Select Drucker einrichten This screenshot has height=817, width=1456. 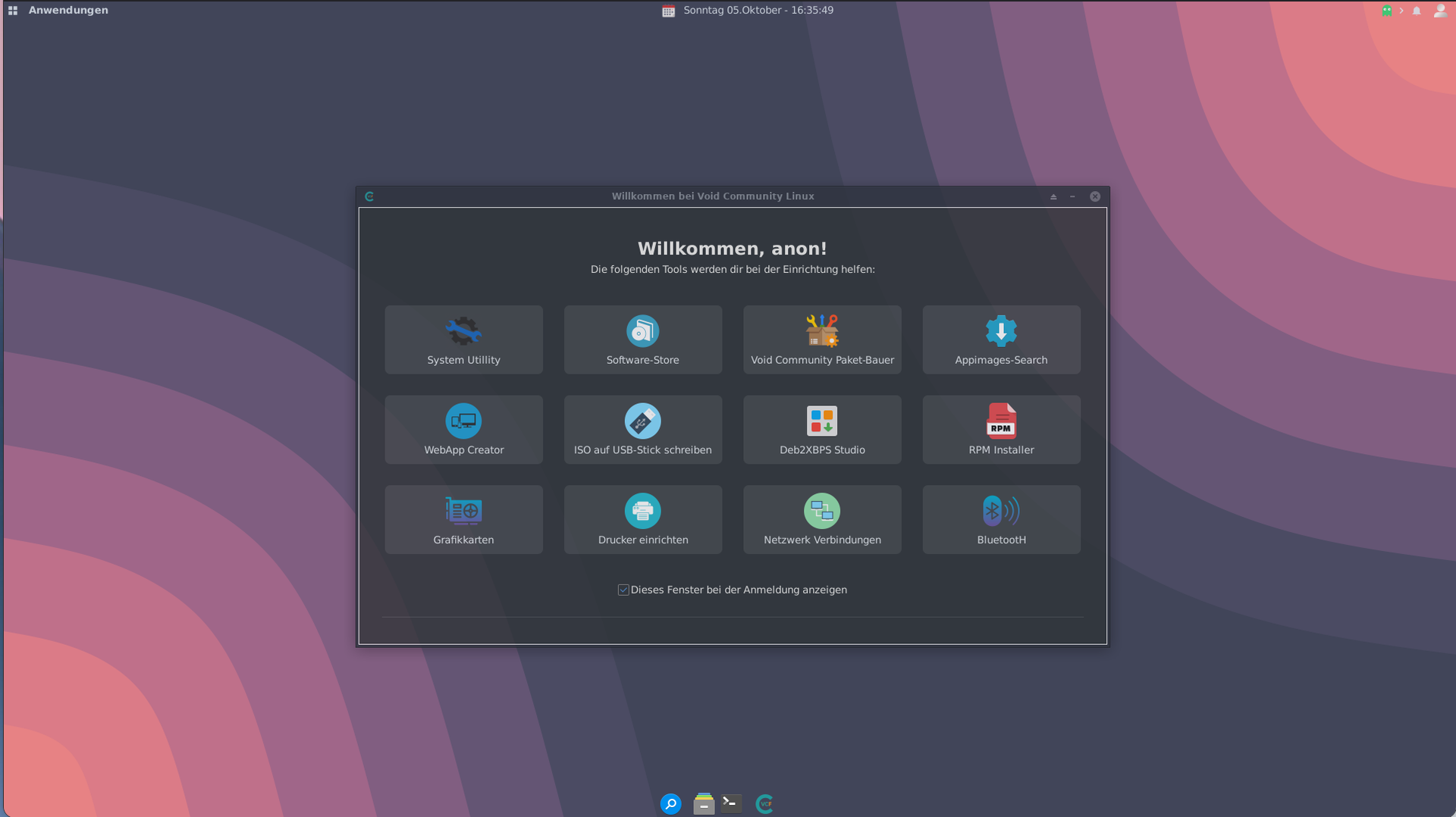(642, 520)
